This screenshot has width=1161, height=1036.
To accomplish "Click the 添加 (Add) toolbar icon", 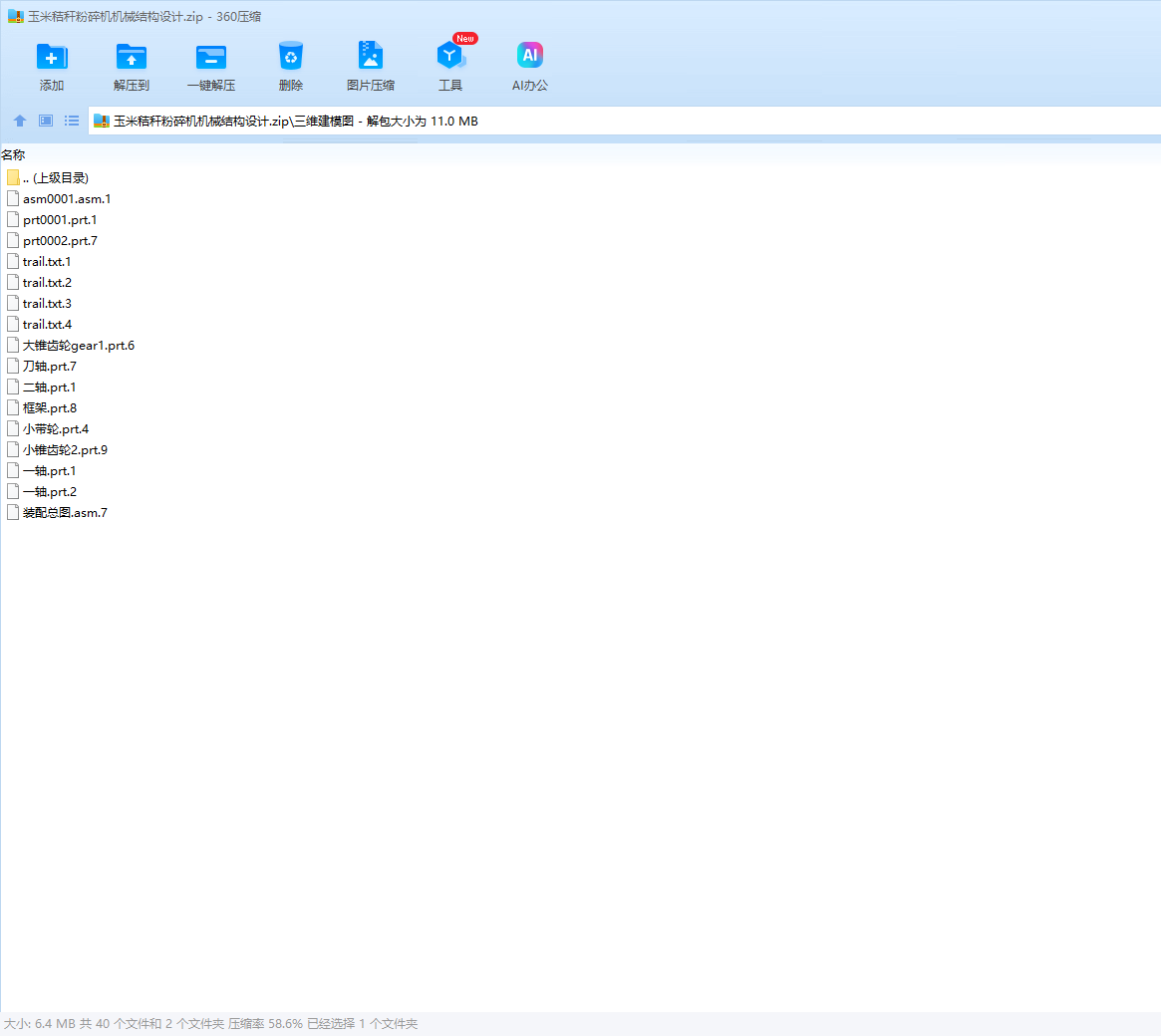I will click(x=52, y=56).
